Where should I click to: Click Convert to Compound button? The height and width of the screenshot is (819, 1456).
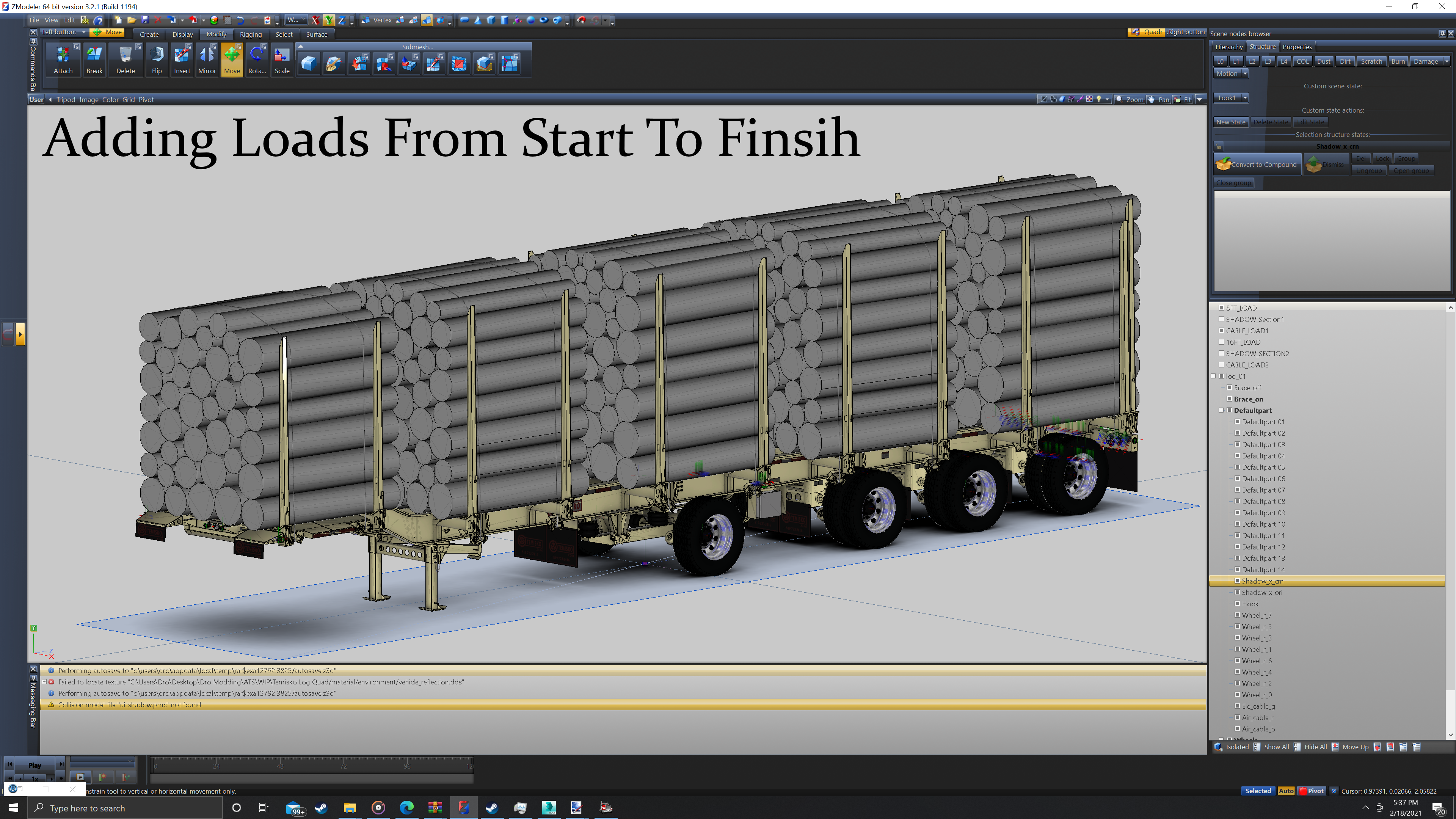coord(1257,165)
